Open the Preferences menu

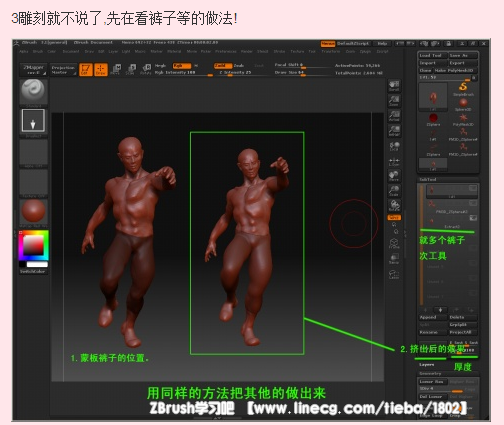tap(226, 52)
